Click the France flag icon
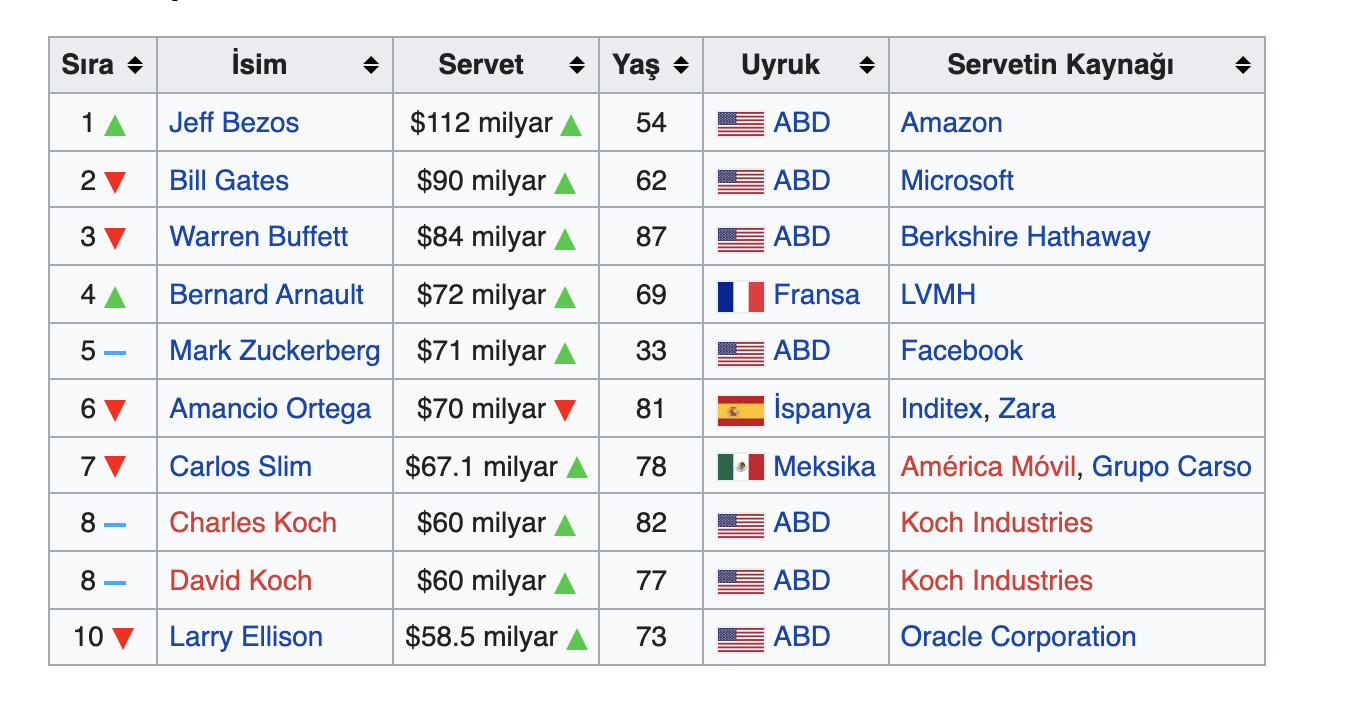Viewport: 1364px width, 706px height. click(741, 296)
